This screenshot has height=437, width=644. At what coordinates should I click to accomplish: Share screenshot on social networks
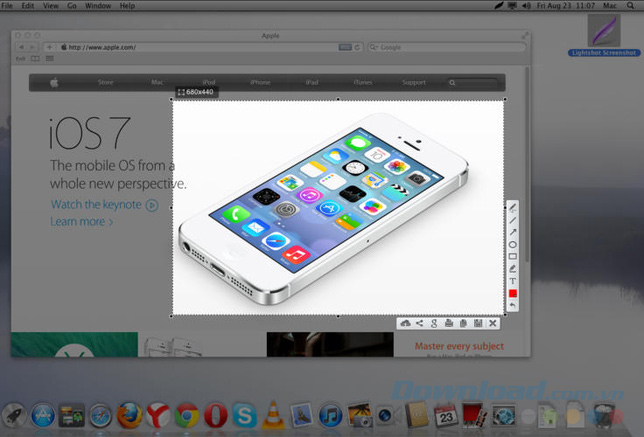point(419,323)
